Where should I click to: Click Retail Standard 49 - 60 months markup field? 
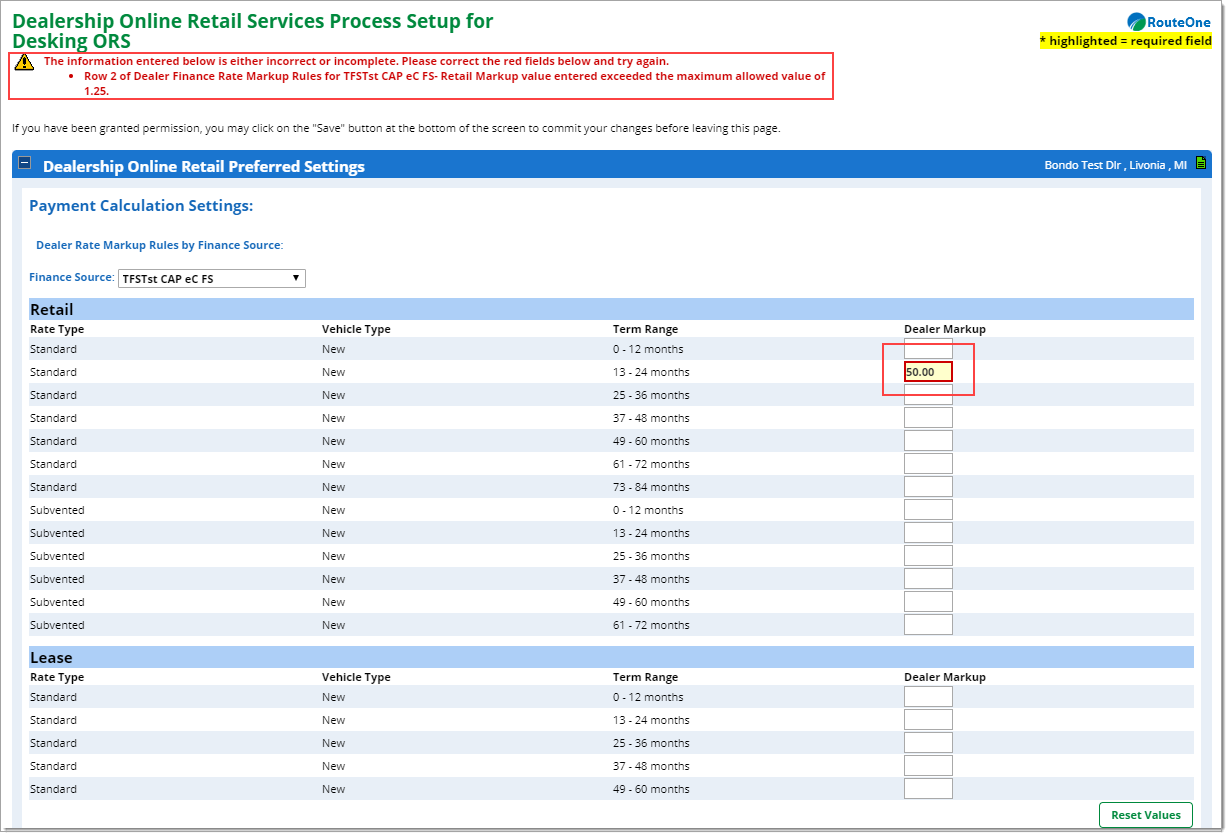pyautogui.click(x=928, y=441)
